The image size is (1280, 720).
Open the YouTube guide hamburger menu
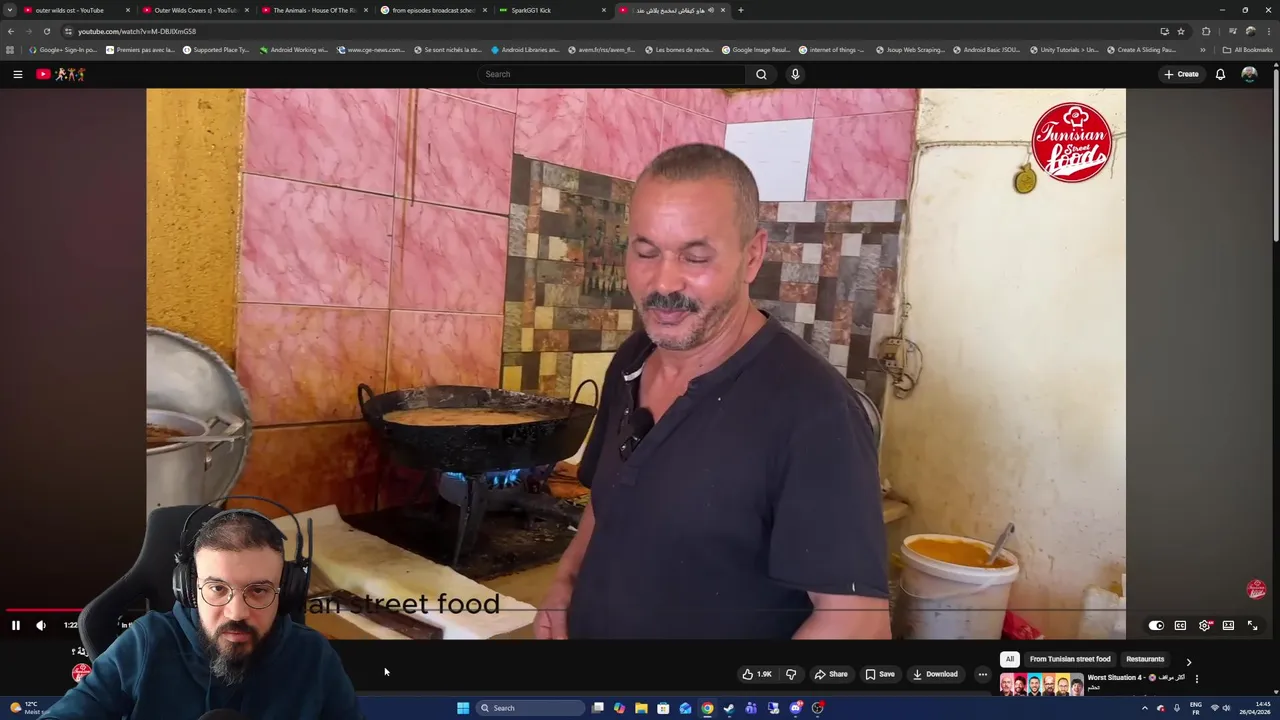tap(17, 74)
